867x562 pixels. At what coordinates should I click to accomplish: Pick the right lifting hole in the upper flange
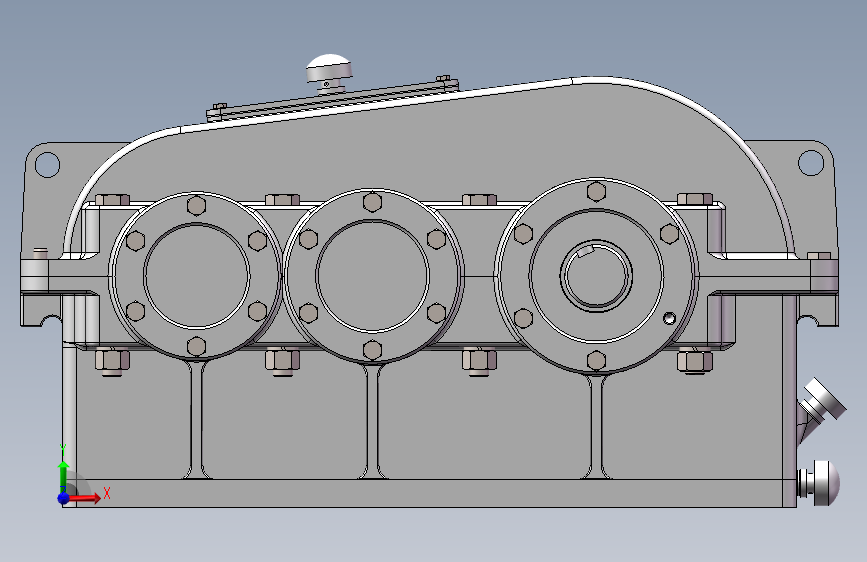(811, 163)
